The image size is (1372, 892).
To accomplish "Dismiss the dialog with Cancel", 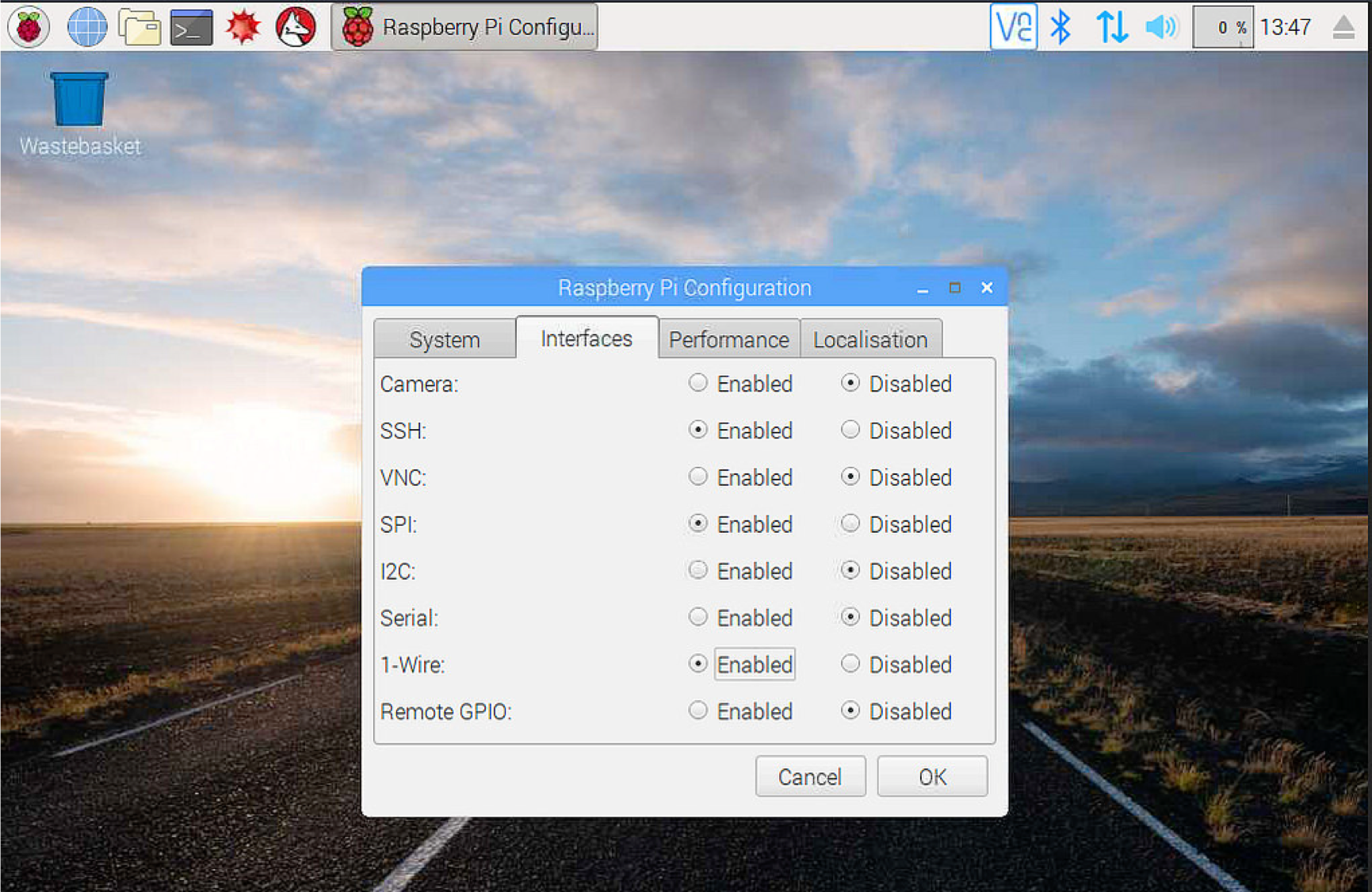I will pyautogui.click(x=810, y=777).
